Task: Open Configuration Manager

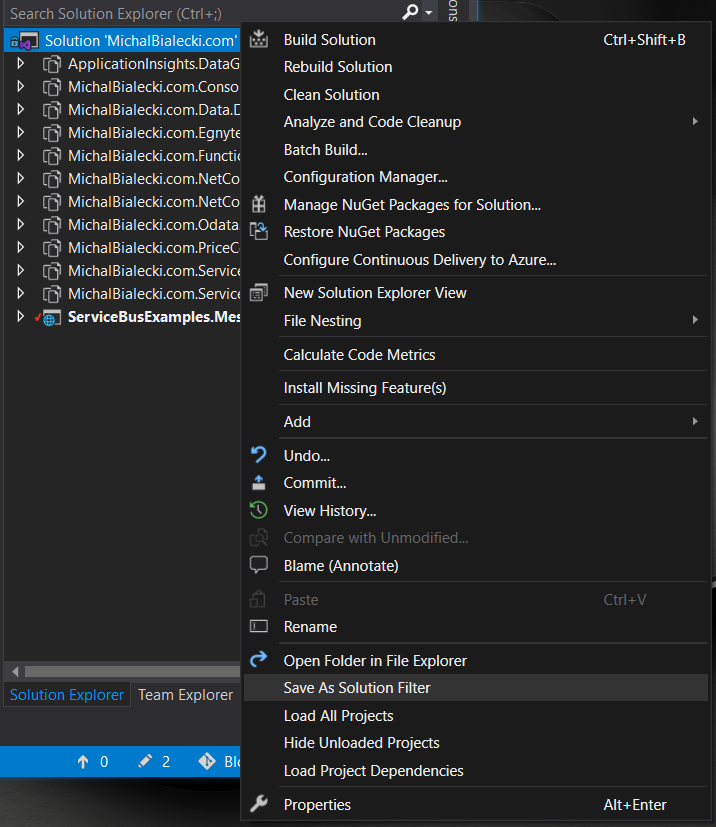Action: [x=476, y=177]
